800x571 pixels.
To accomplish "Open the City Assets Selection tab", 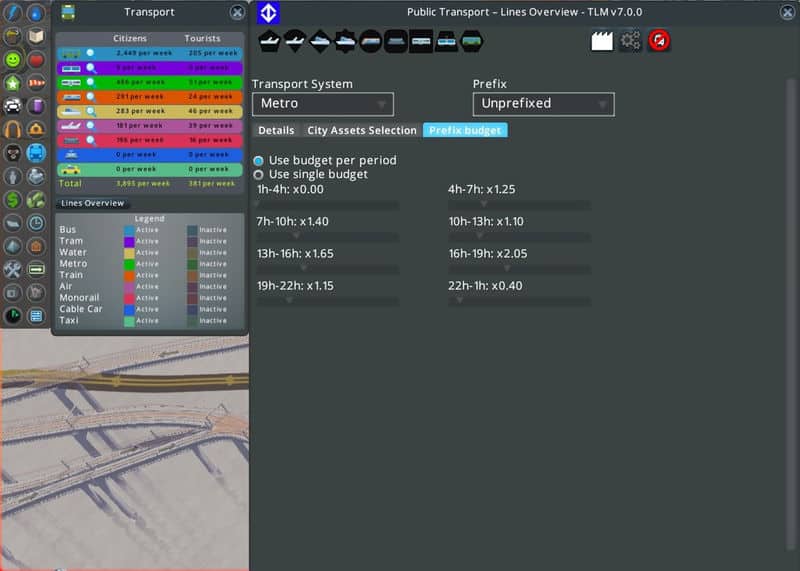I will click(x=361, y=130).
